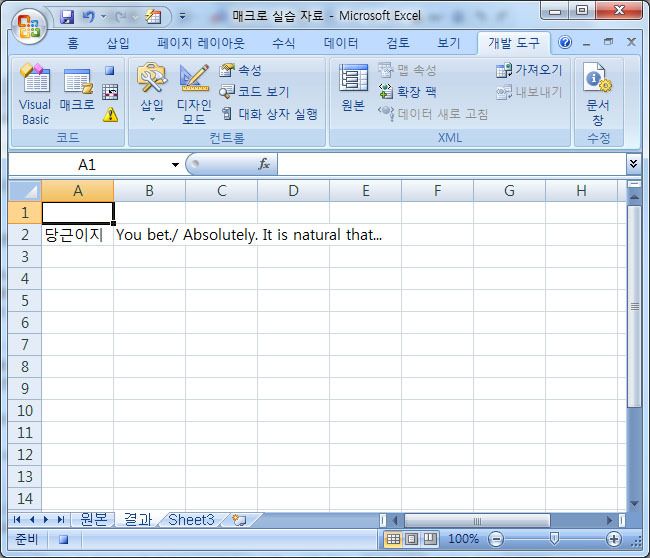The height and width of the screenshot is (558, 650).
Task: Expand the formula bar
Action: (633, 164)
